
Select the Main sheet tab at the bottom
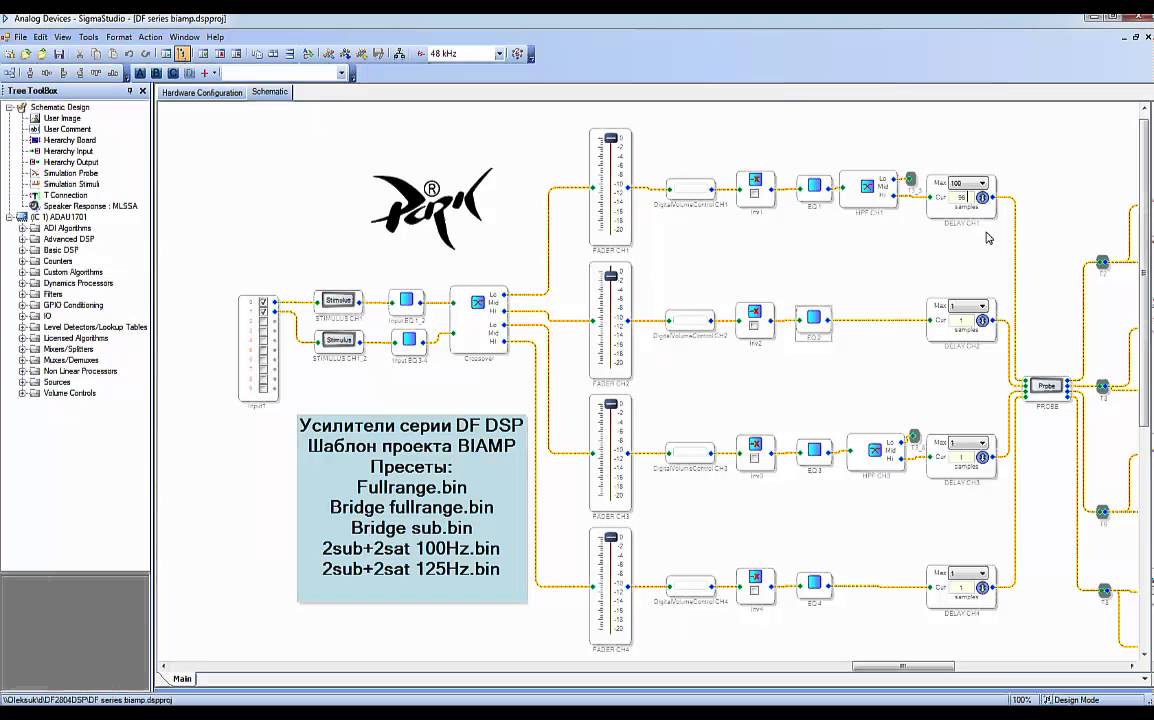point(182,679)
